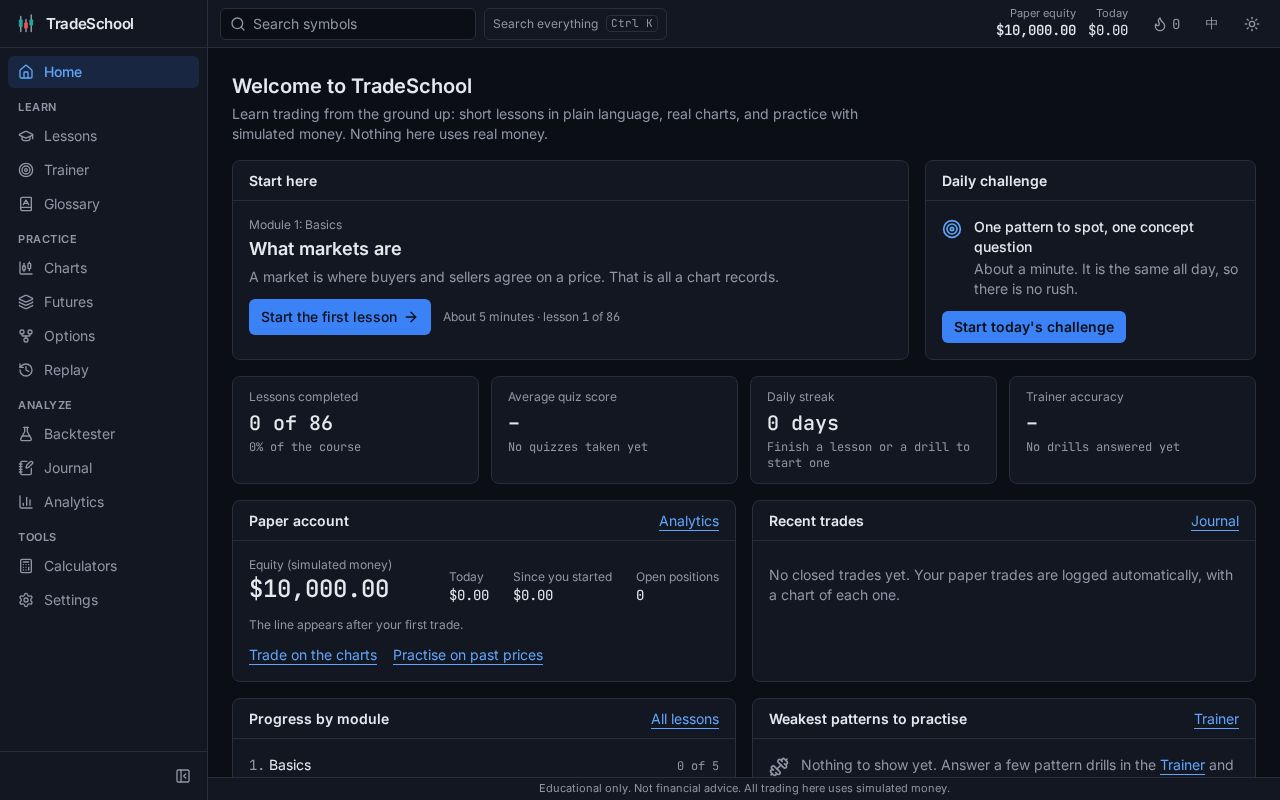Click the Daily streak 0 days card
This screenshot has height=800, width=1280.
pos(873,430)
